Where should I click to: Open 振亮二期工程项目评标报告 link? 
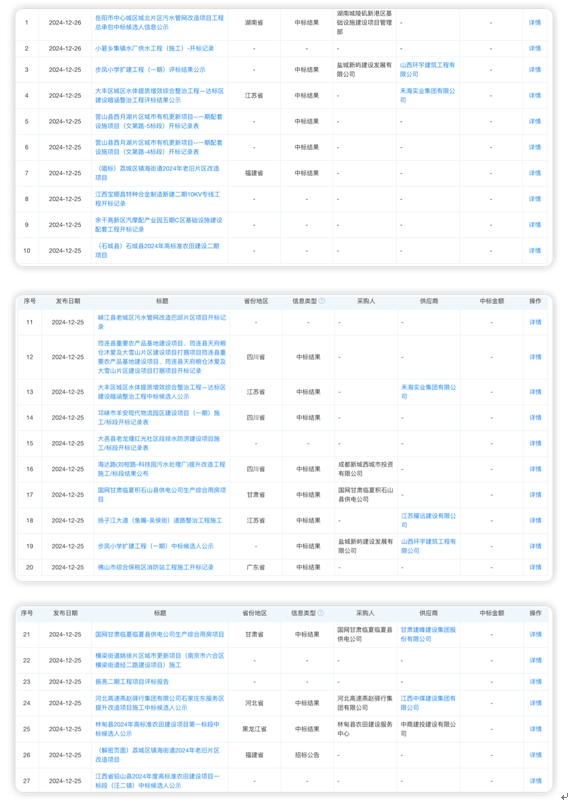[132, 682]
